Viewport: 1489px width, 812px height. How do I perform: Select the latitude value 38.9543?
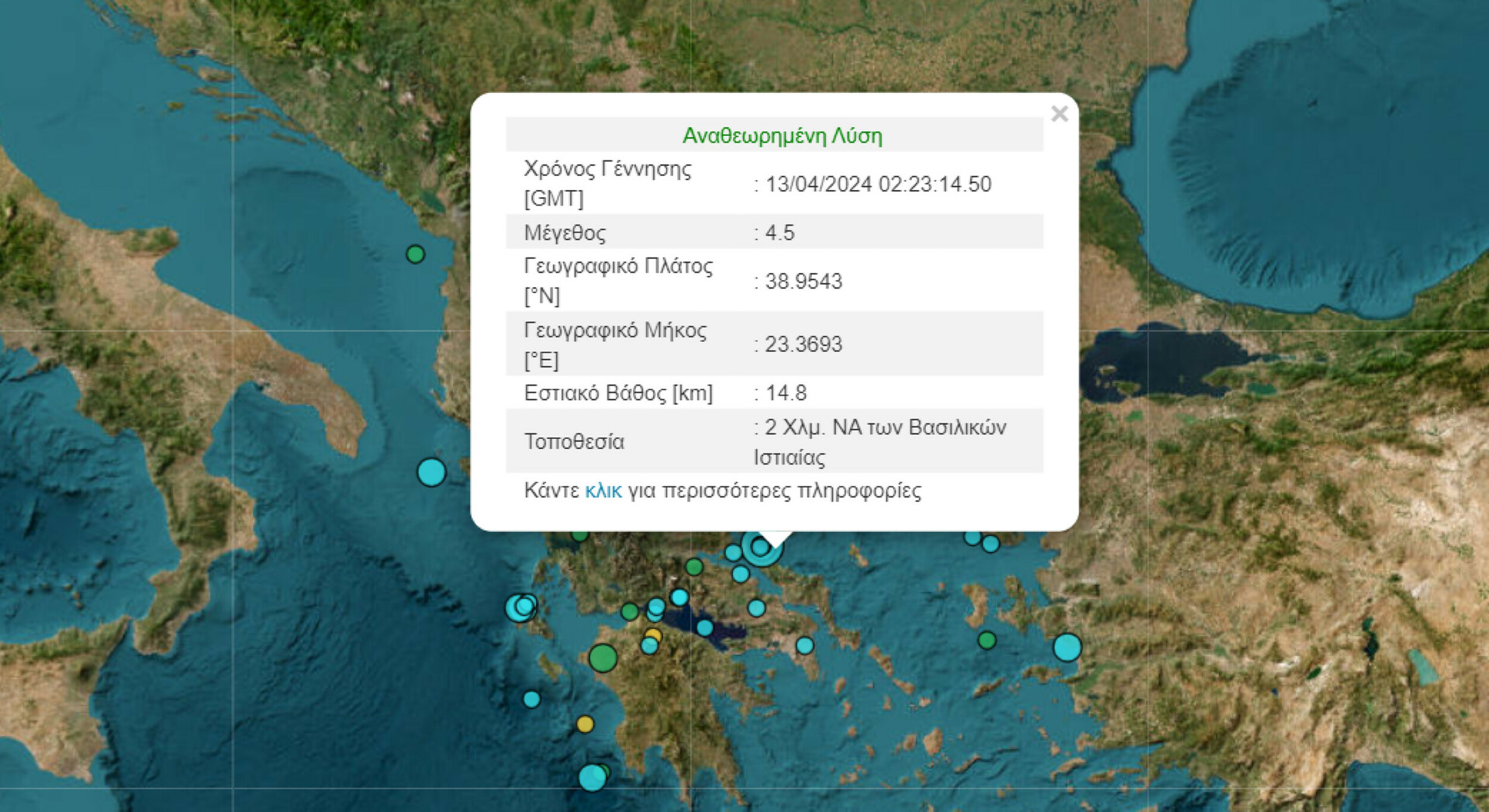click(x=803, y=281)
